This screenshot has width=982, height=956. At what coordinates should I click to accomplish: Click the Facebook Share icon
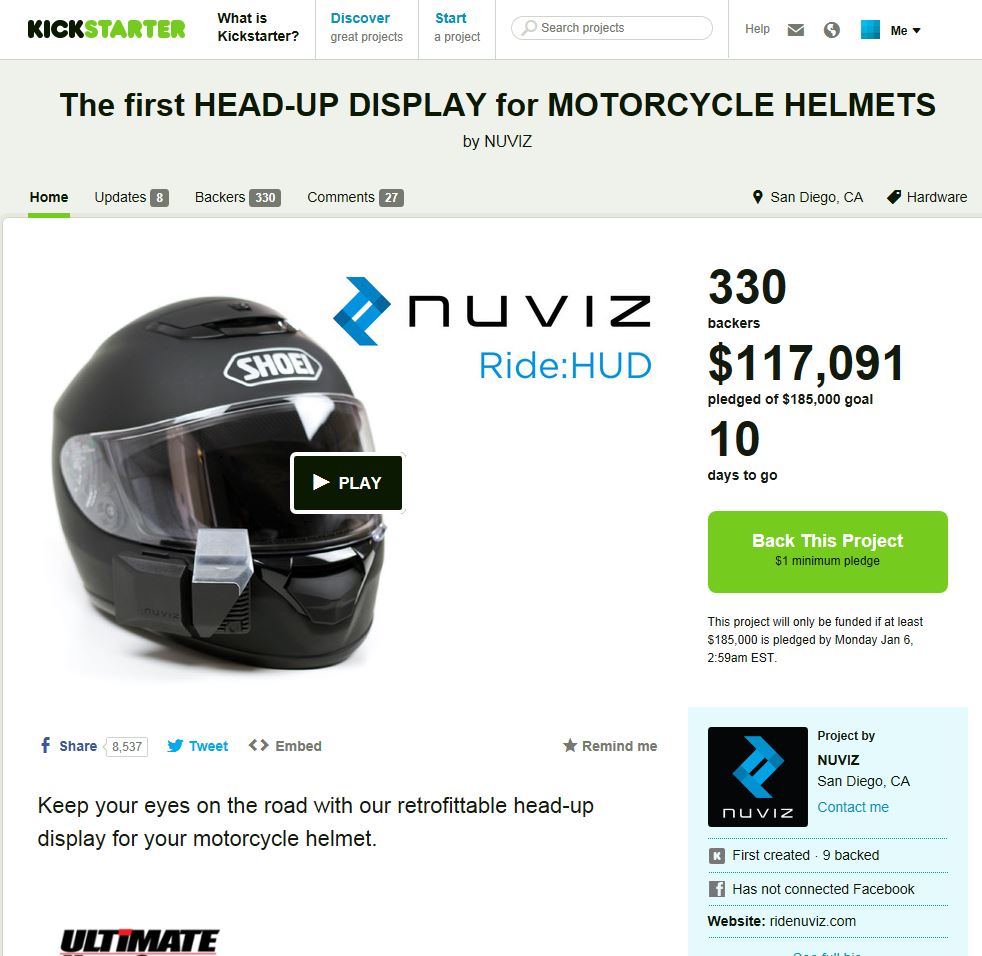click(45, 745)
